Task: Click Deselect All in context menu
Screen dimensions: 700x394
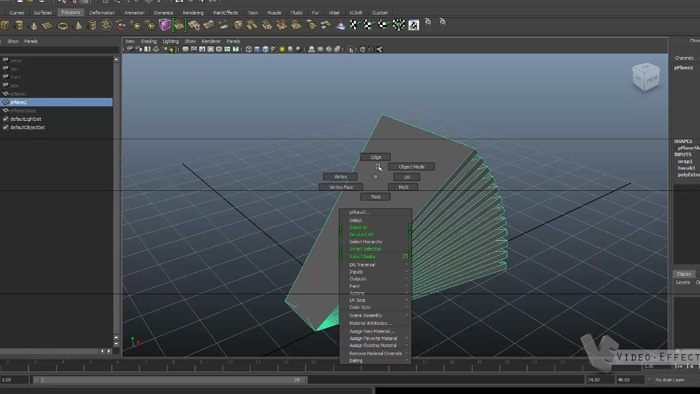Action: tap(375, 235)
